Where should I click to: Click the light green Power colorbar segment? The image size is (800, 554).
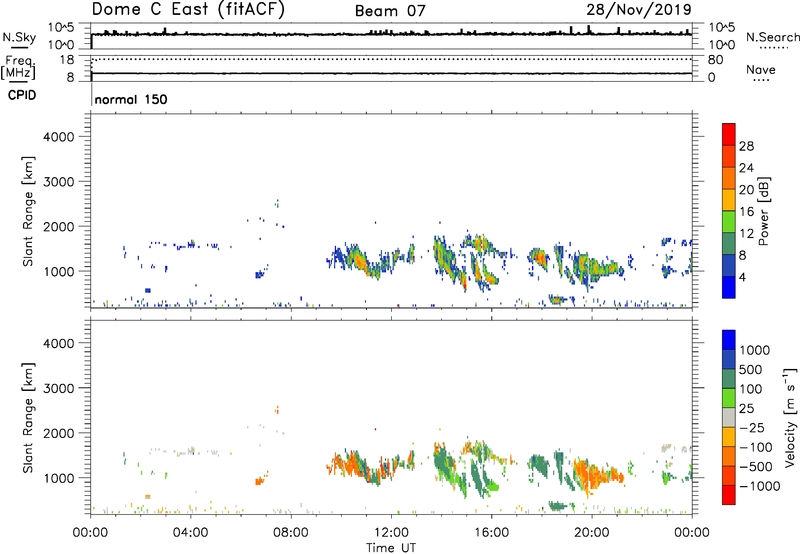[x=729, y=221]
